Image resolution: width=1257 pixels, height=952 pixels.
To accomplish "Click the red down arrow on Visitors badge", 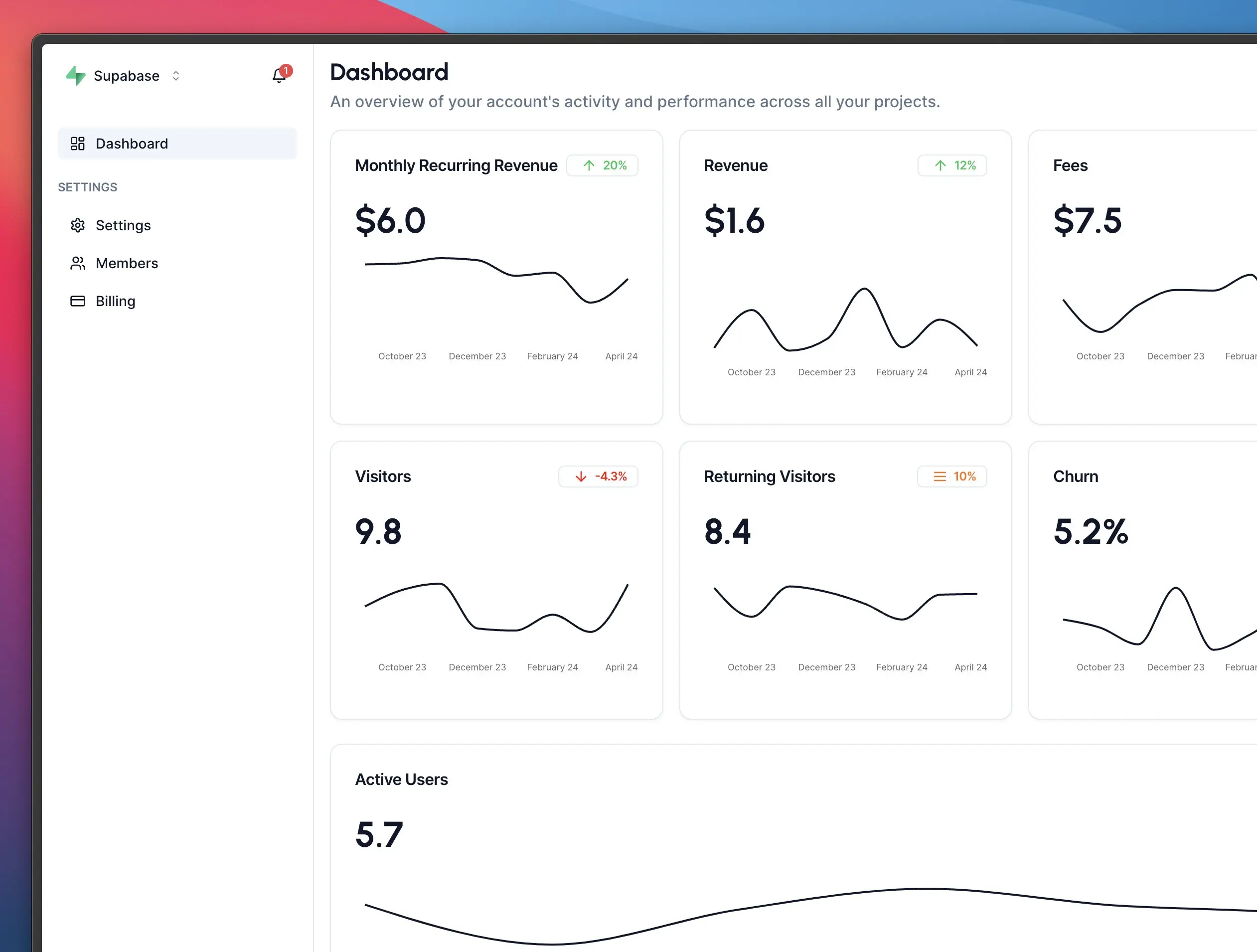I will pos(581,476).
